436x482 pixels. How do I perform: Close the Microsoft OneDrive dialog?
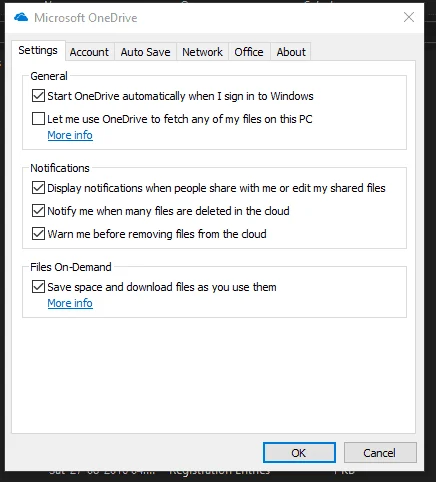409,17
